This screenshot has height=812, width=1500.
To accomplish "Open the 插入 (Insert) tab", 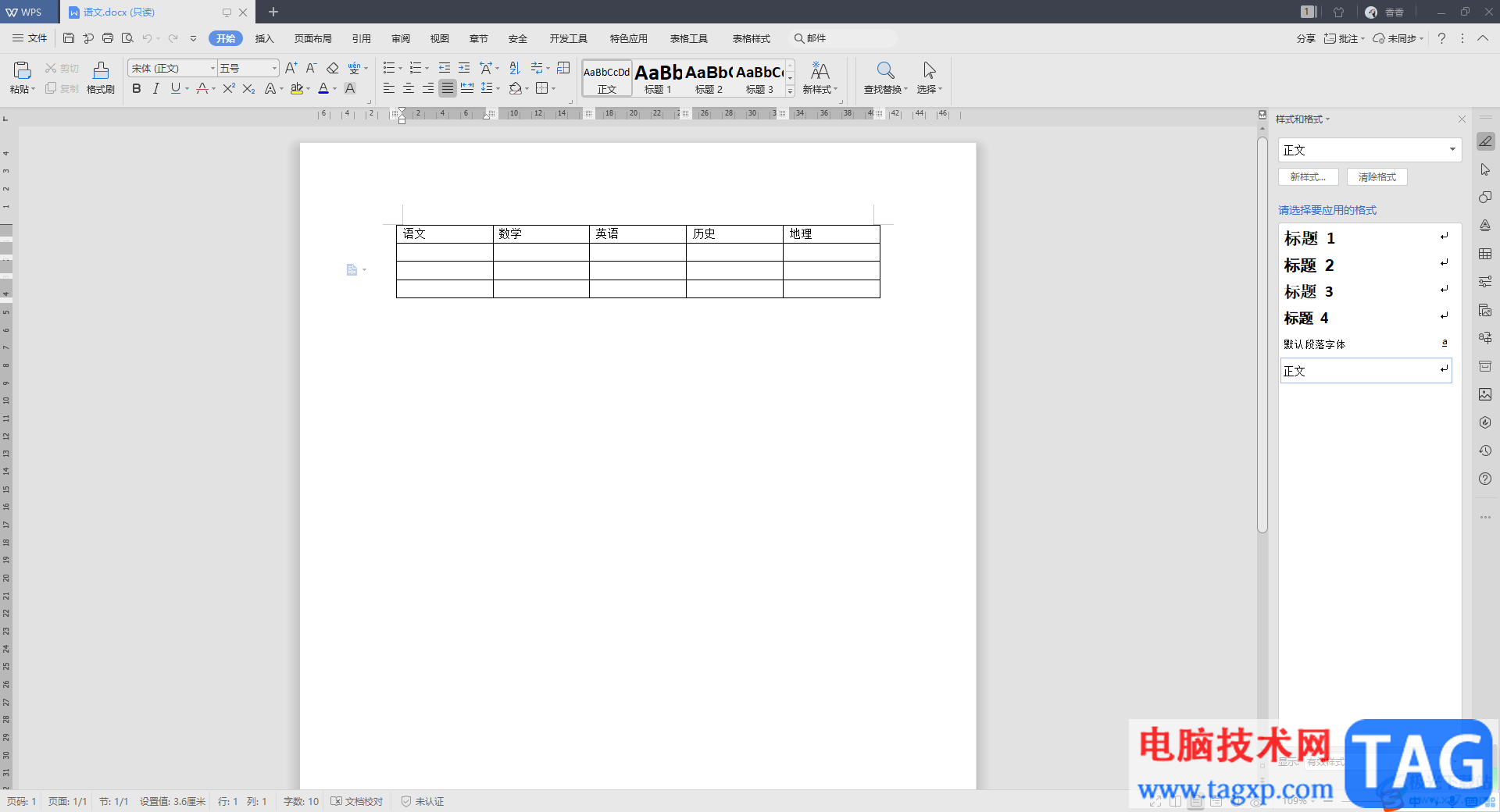I will pyautogui.click(x=265, y=38).
